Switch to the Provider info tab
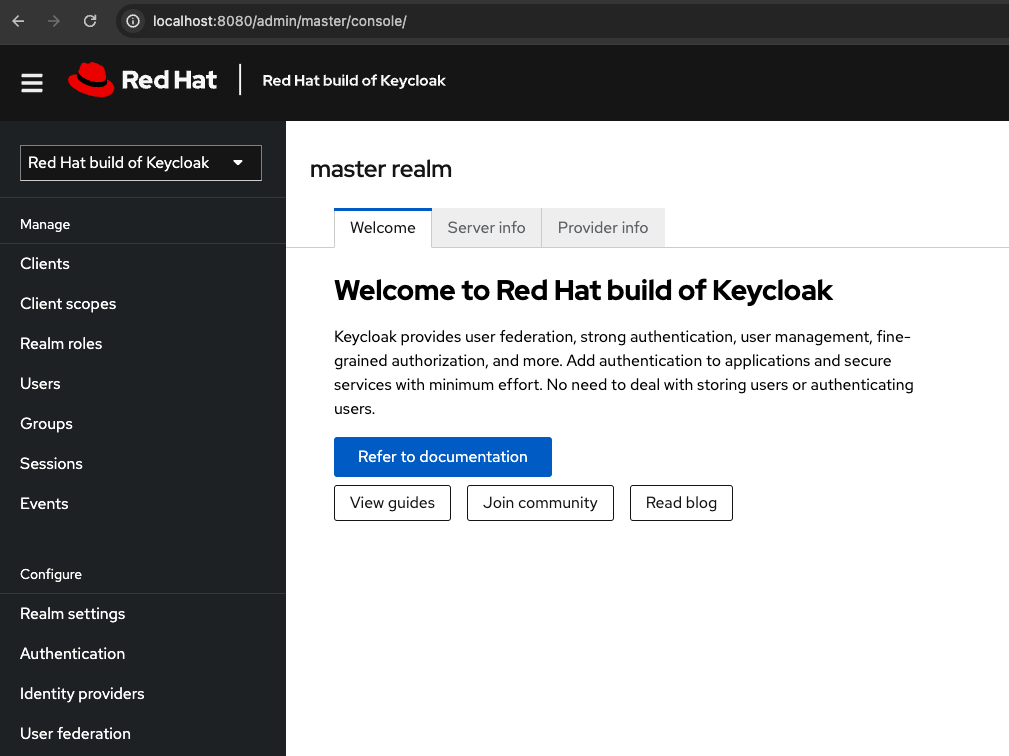 point(602,227)
